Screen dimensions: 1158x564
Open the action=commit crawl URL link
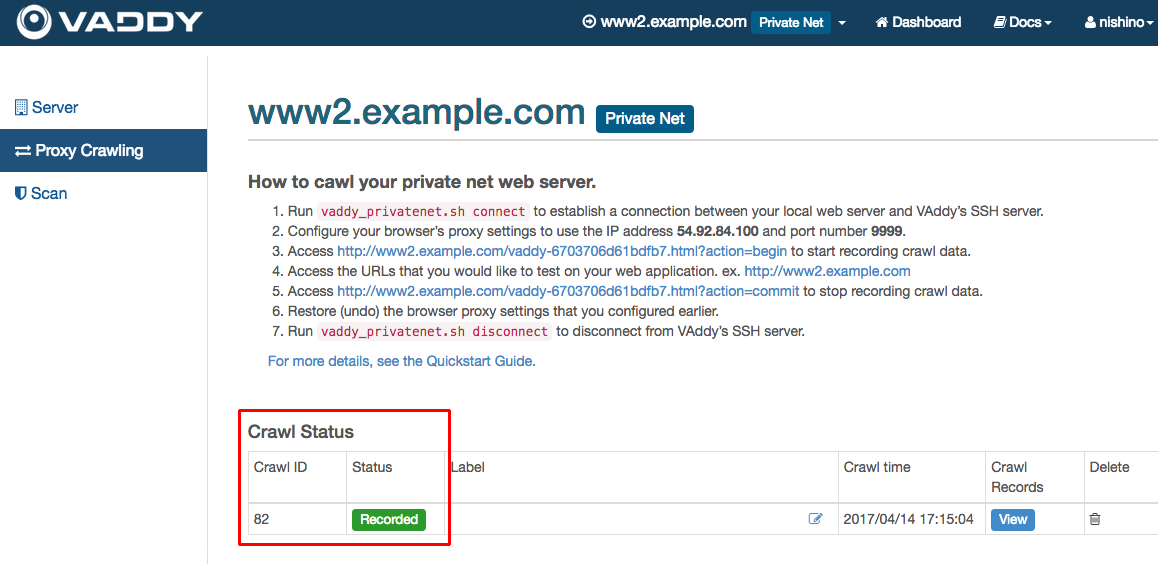click(568, 291)
